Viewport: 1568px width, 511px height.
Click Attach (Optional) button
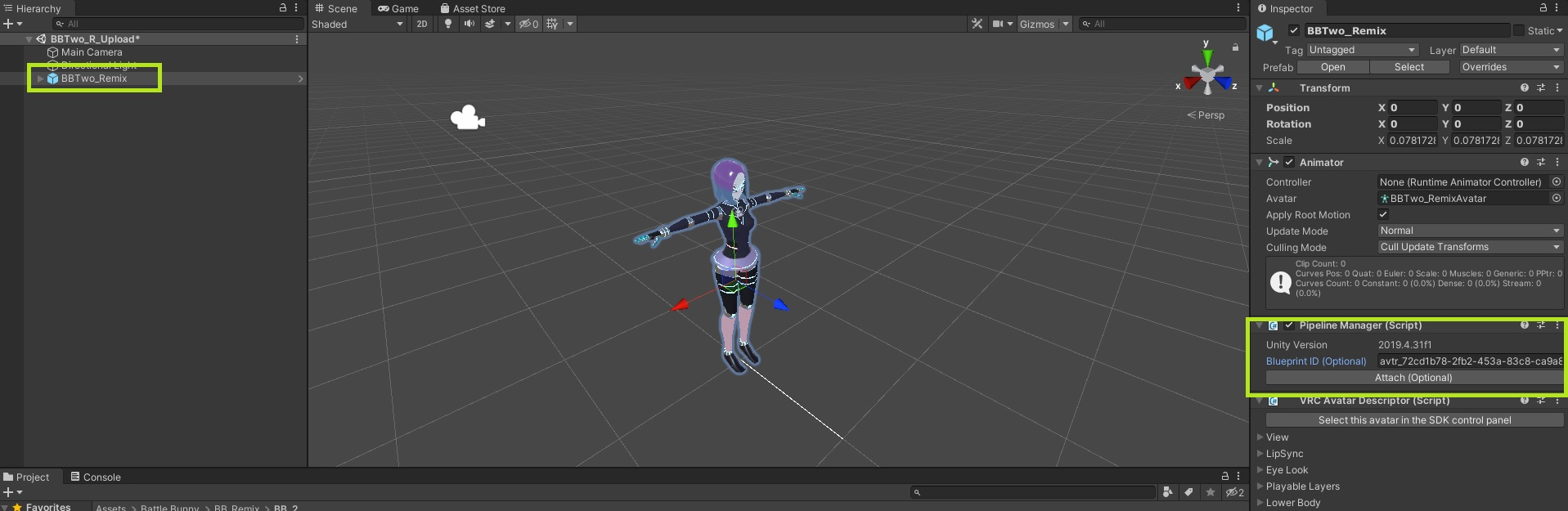(1413, 378)
